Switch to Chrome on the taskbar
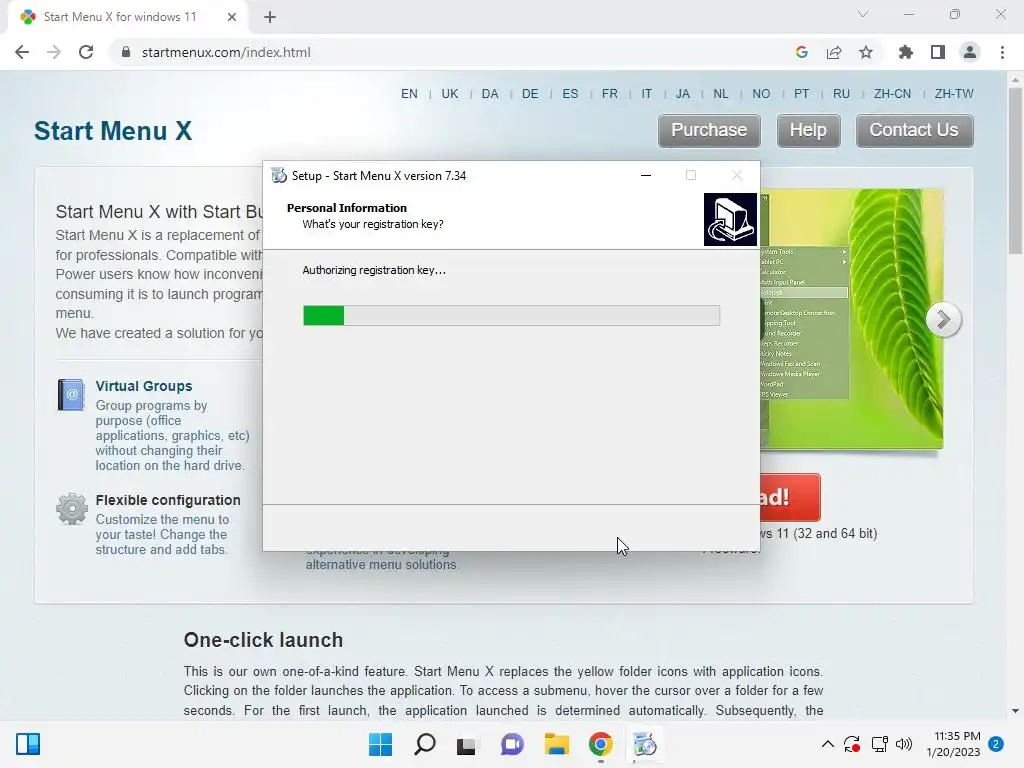 click(x=600, y=744)
